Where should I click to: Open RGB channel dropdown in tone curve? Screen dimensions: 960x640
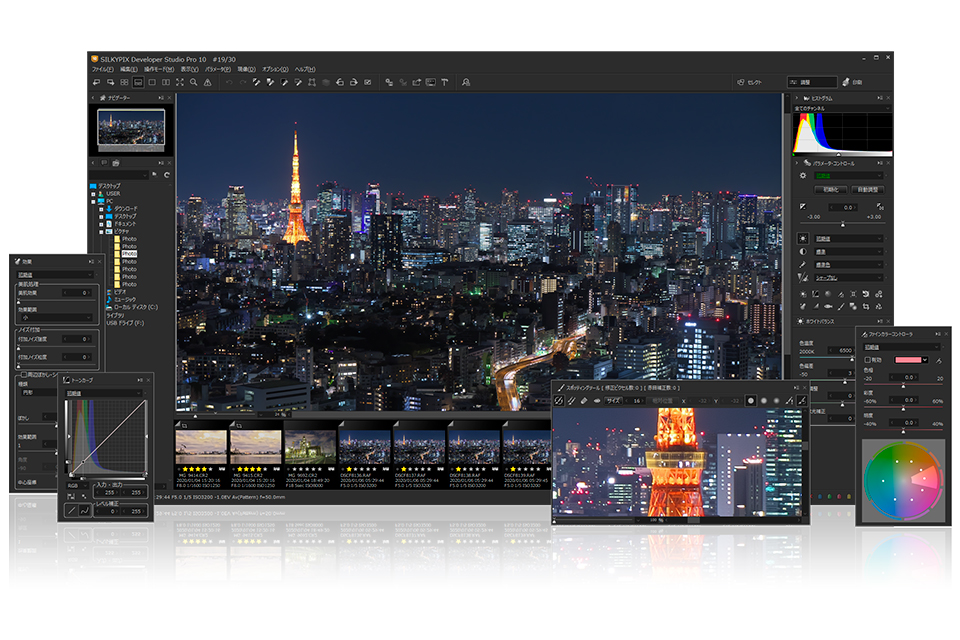pyautogui.click(x=77, y=486)
